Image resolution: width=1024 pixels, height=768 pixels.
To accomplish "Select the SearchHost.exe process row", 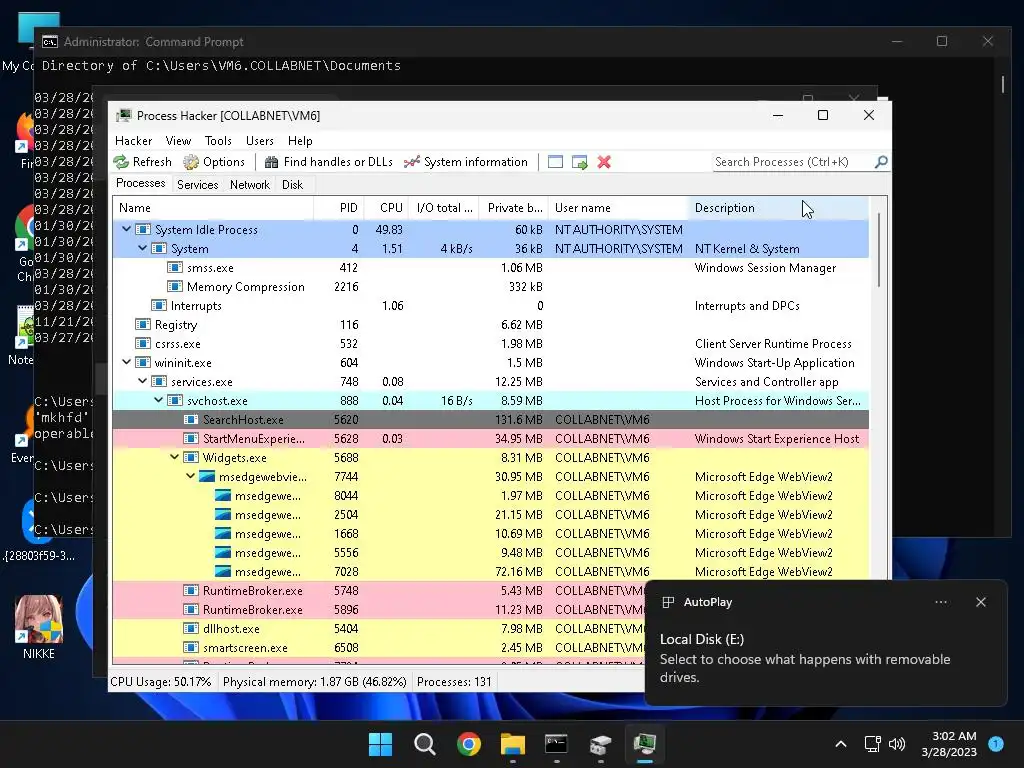I will pyautogui.click(x=490, y=419).
